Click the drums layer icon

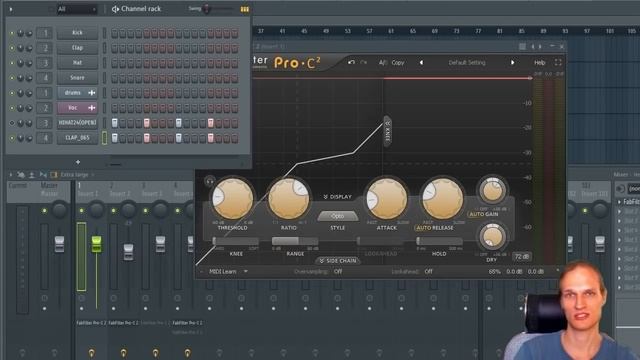pyautogui.click(x=92, y=93)
